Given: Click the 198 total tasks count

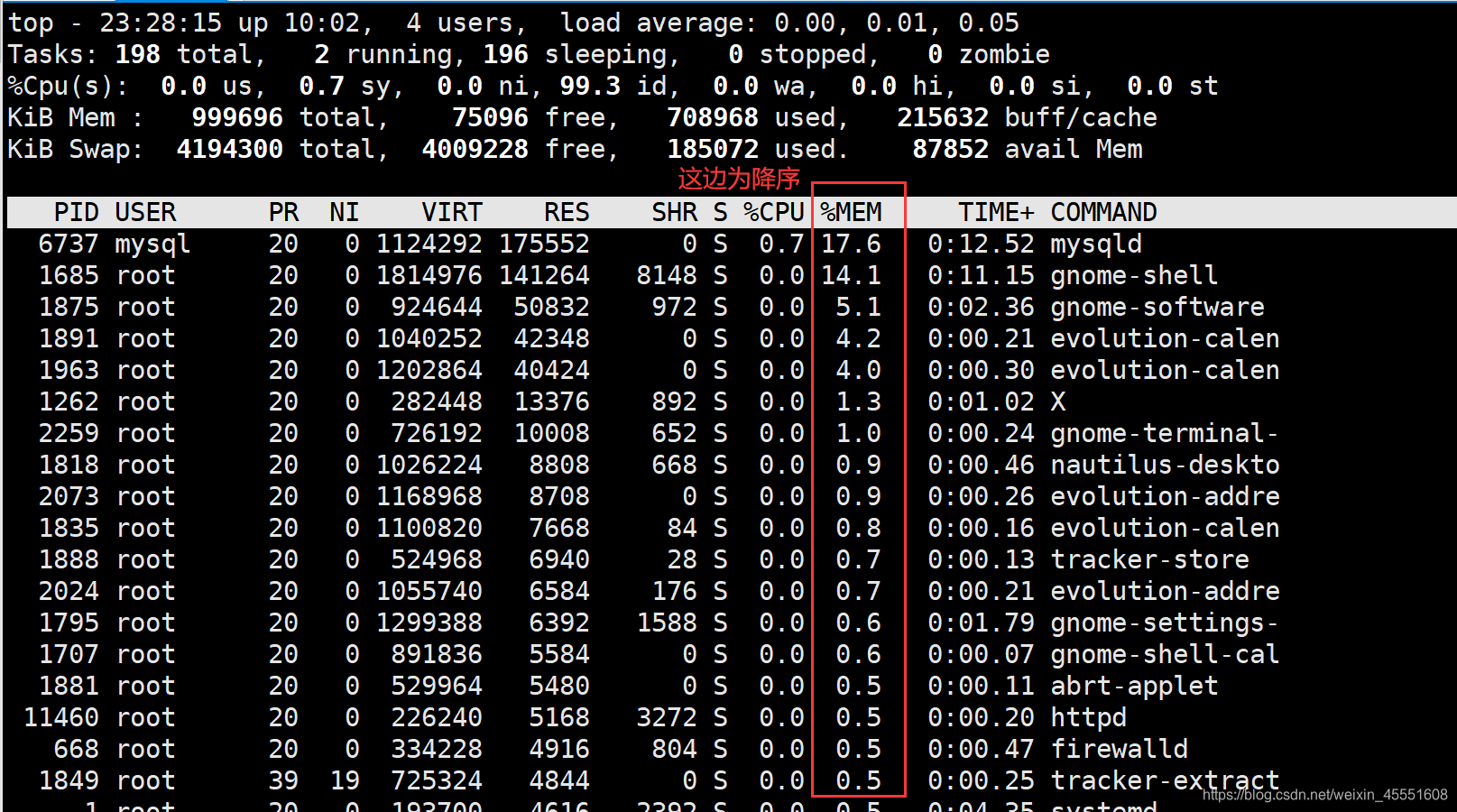Looking at the screenshot, I should [137, 54].
